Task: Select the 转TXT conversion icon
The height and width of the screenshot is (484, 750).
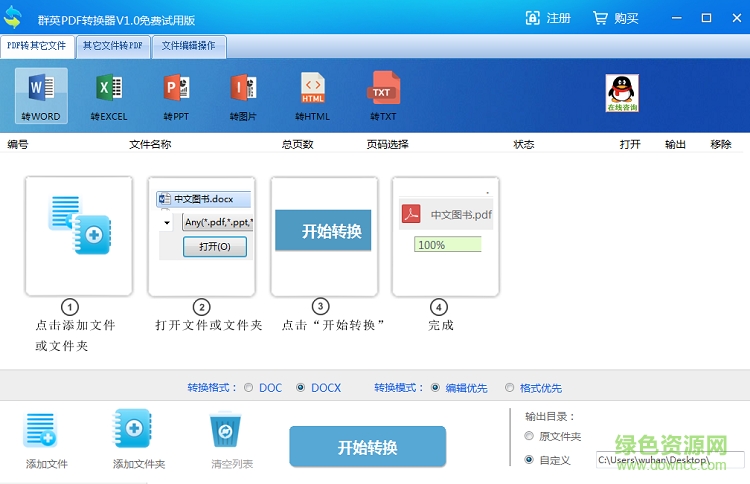Action: pos(382,91)
